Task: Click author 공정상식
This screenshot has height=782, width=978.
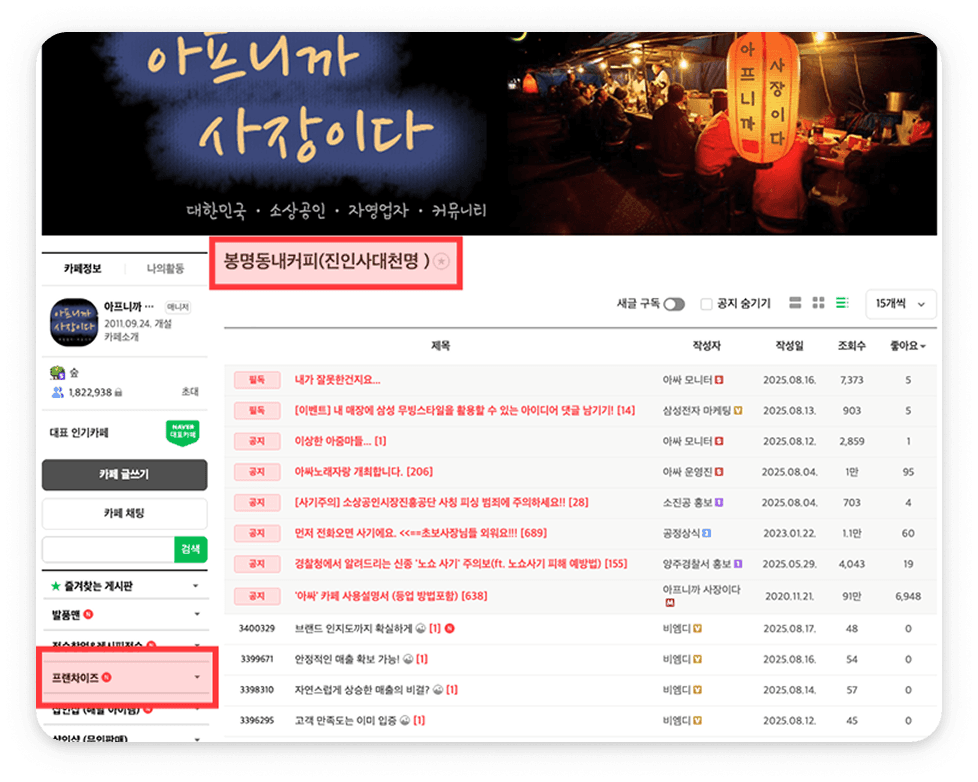Action: pos(682,533)
